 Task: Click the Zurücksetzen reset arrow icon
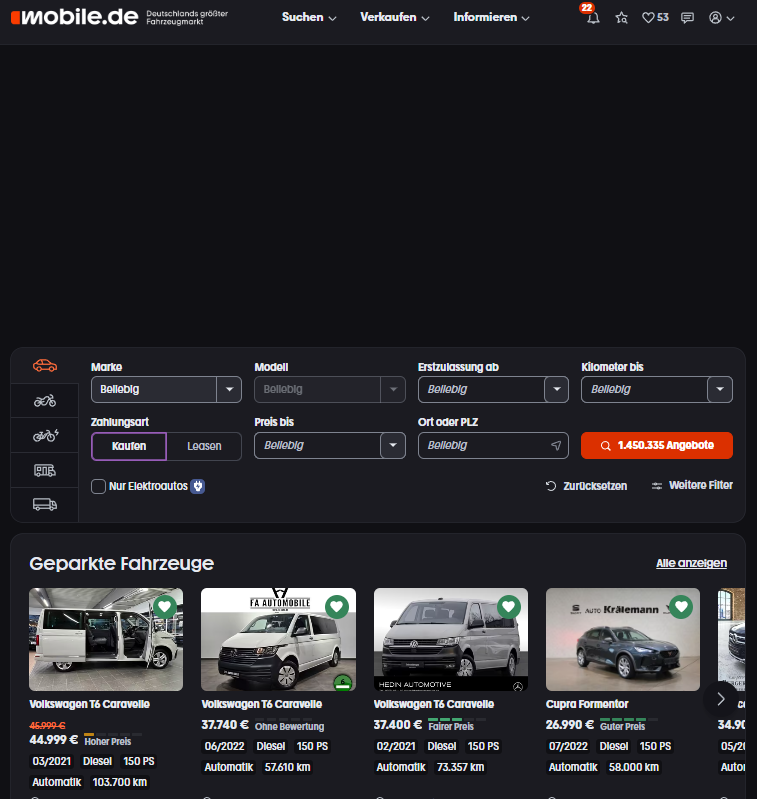551,486
